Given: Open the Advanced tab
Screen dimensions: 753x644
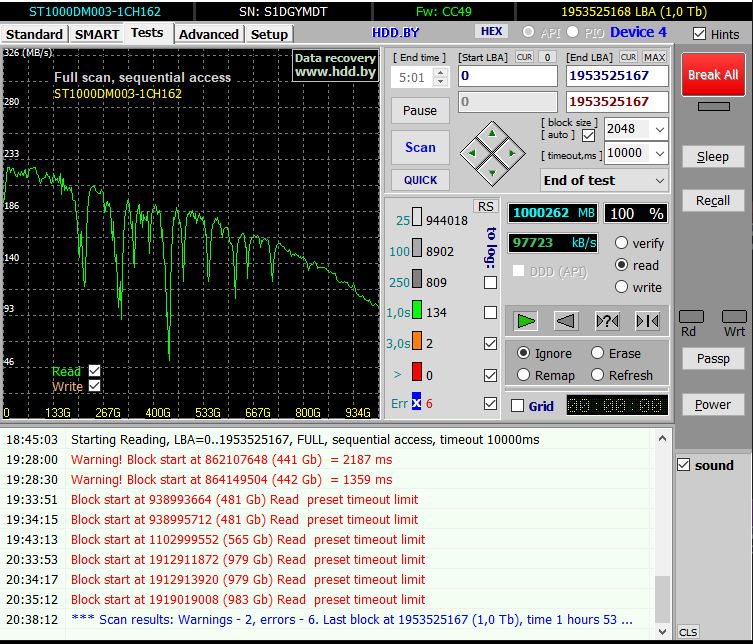Looking at the screenshot, I should coord(209,34).
